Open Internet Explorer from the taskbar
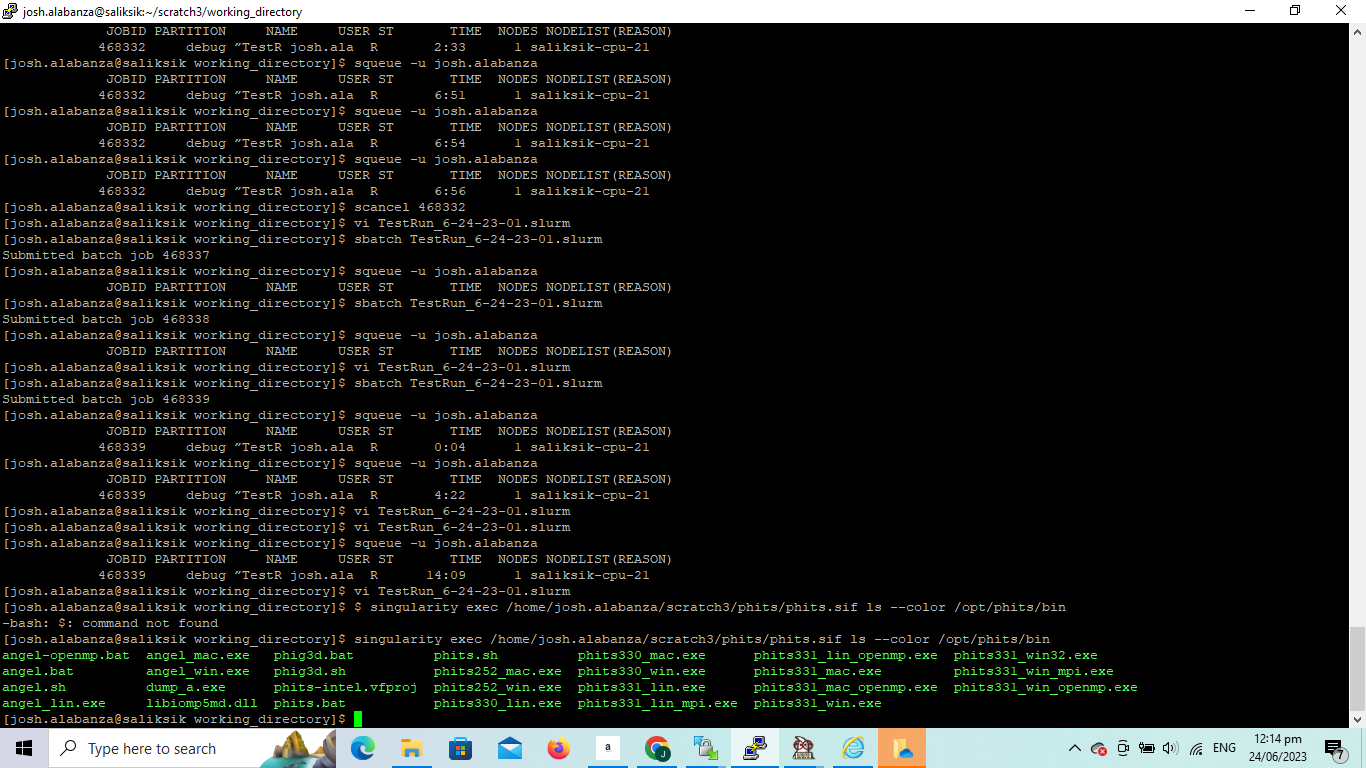Screen dimensions: 1366x768 click(852, 748)
